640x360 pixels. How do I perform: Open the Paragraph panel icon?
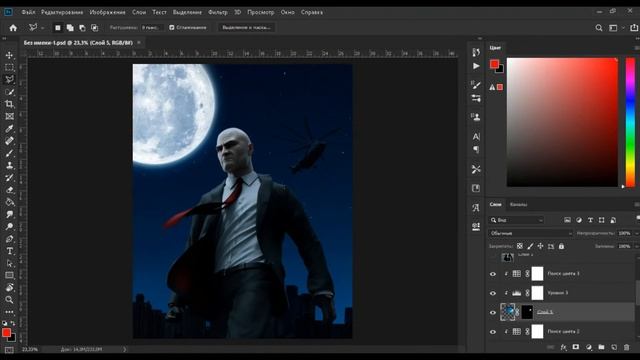click(x=476, y=150)
